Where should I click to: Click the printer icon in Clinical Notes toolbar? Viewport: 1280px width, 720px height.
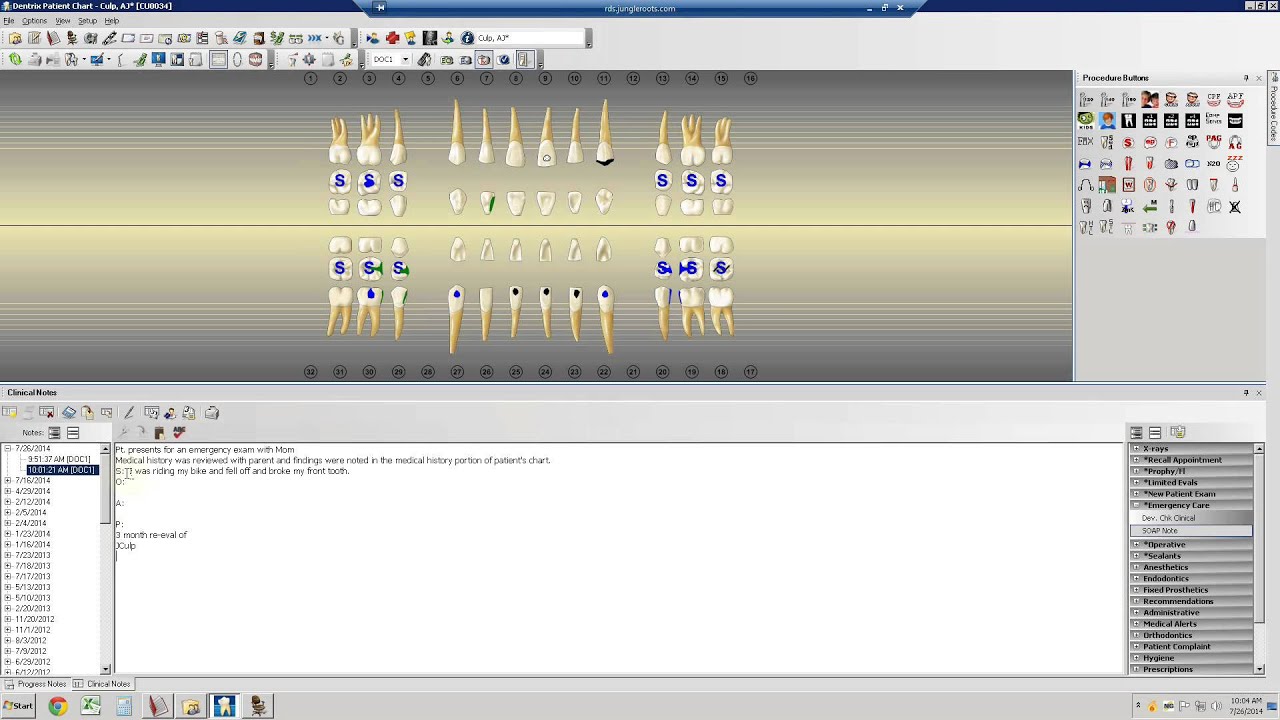212,412
